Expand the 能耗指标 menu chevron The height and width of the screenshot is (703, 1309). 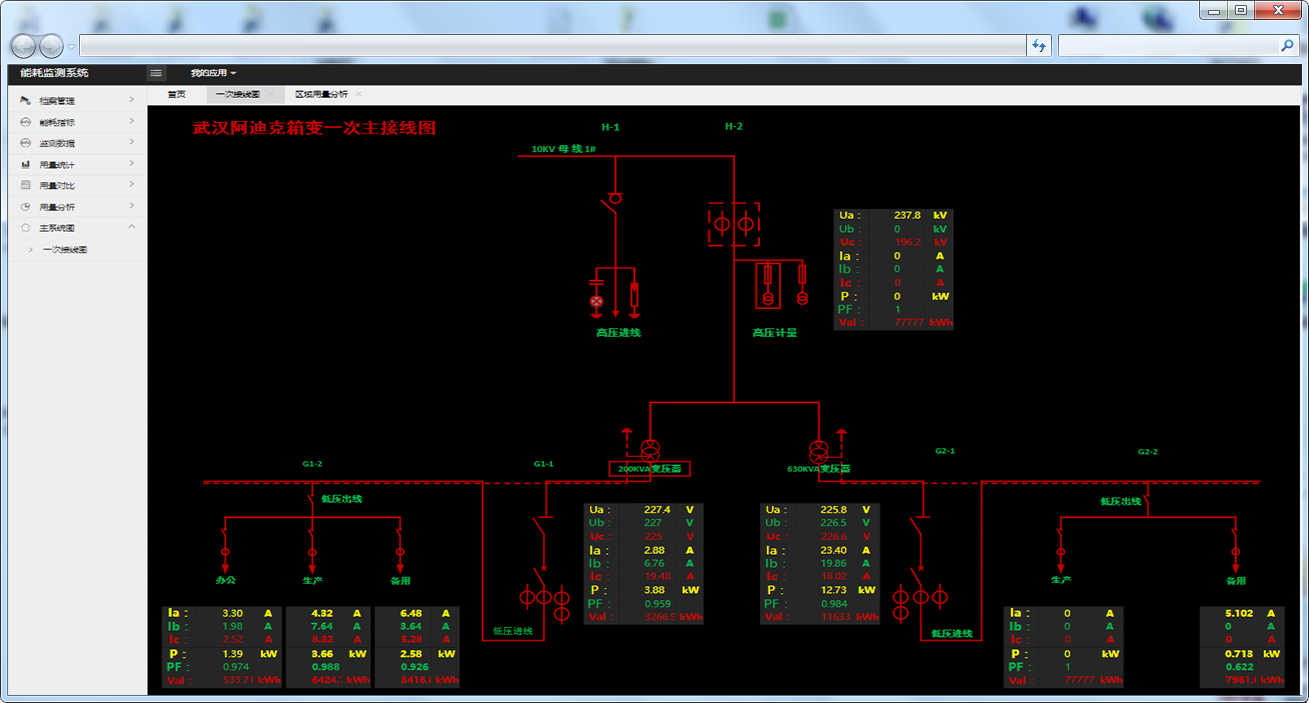click(x=132, y=121)
